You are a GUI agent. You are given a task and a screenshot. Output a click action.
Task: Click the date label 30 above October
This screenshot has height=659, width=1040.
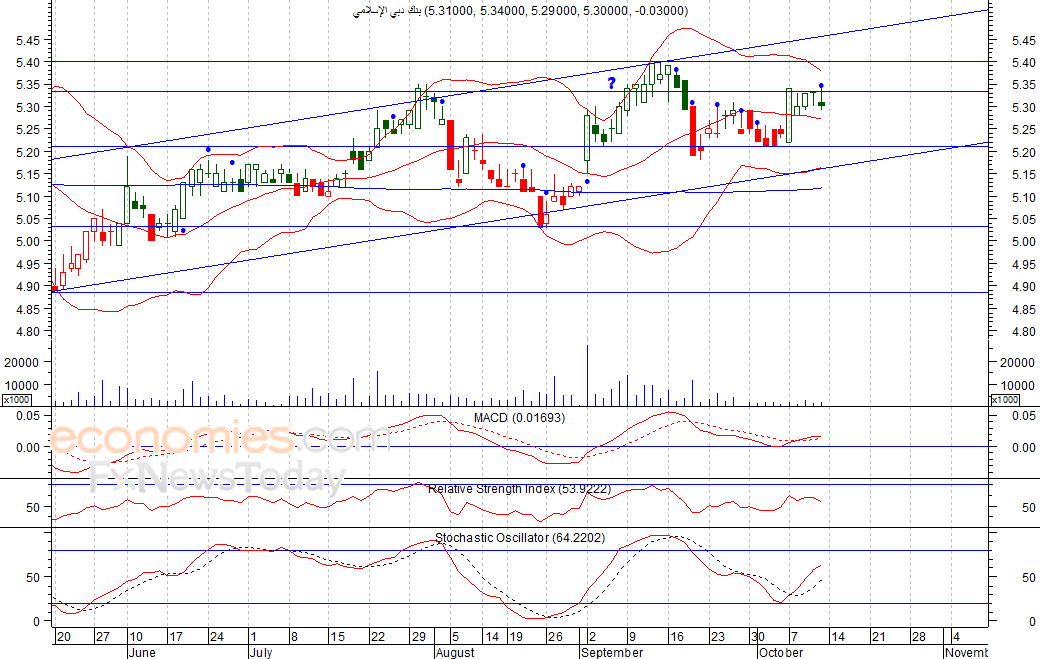click(x=758, y=637)
